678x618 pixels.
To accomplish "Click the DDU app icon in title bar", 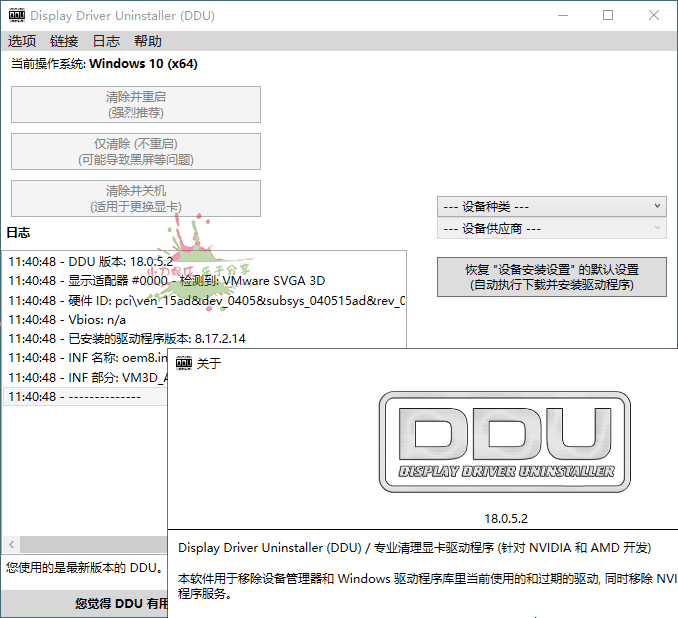I will pyautogui.click(x=16, y=16).
